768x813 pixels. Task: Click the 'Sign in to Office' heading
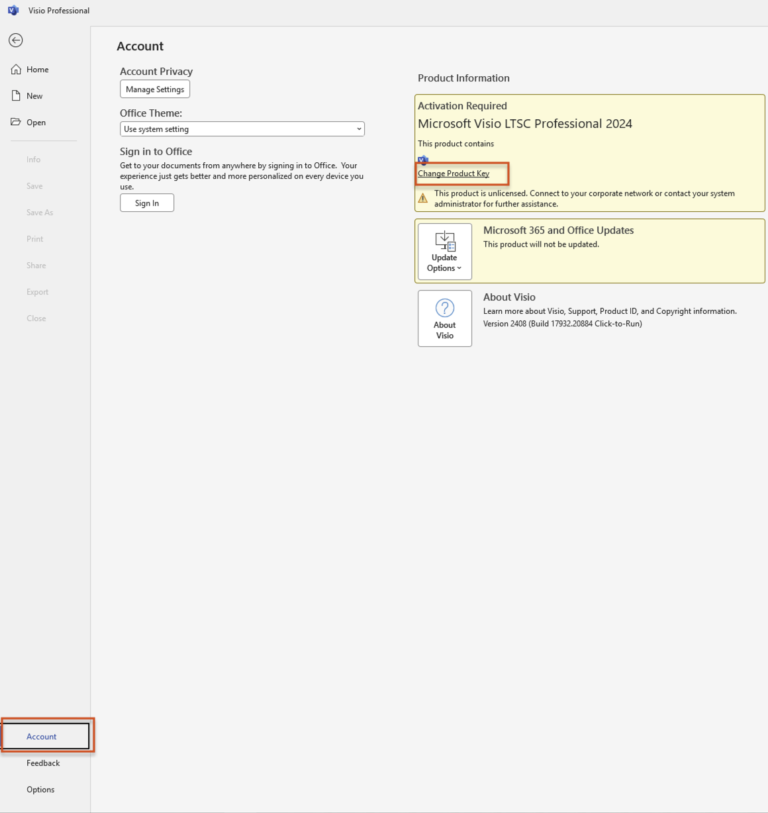[x=156, y=151]
